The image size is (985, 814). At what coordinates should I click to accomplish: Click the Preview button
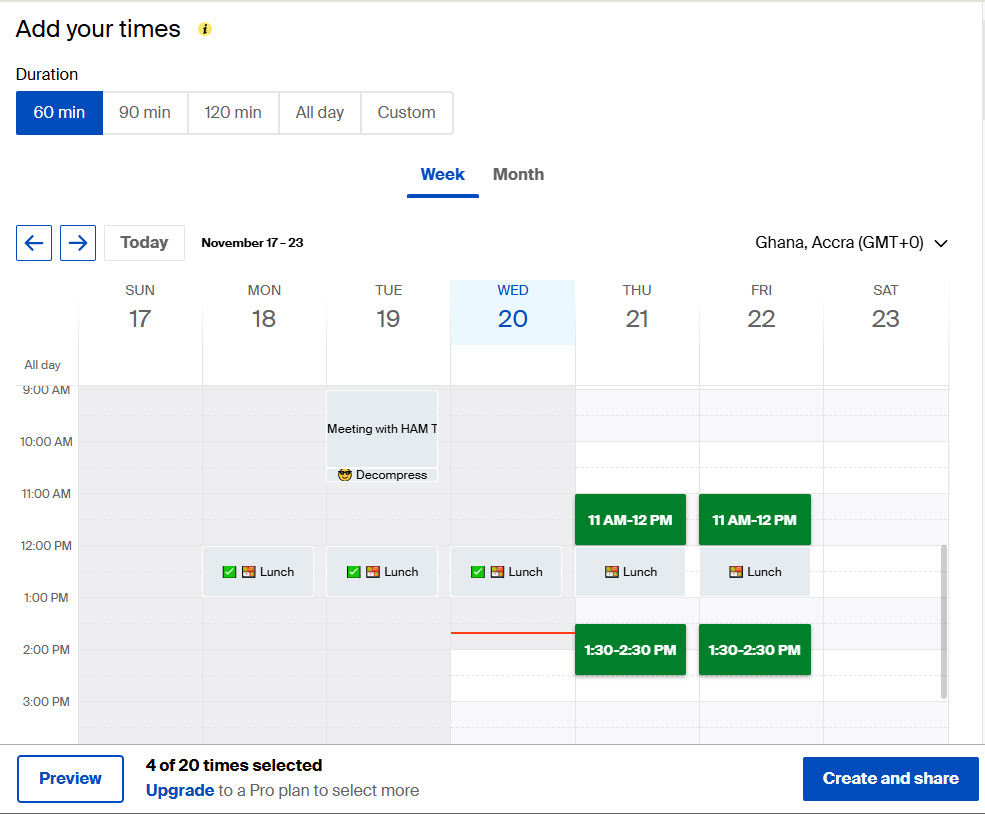[x=70, y=778]
